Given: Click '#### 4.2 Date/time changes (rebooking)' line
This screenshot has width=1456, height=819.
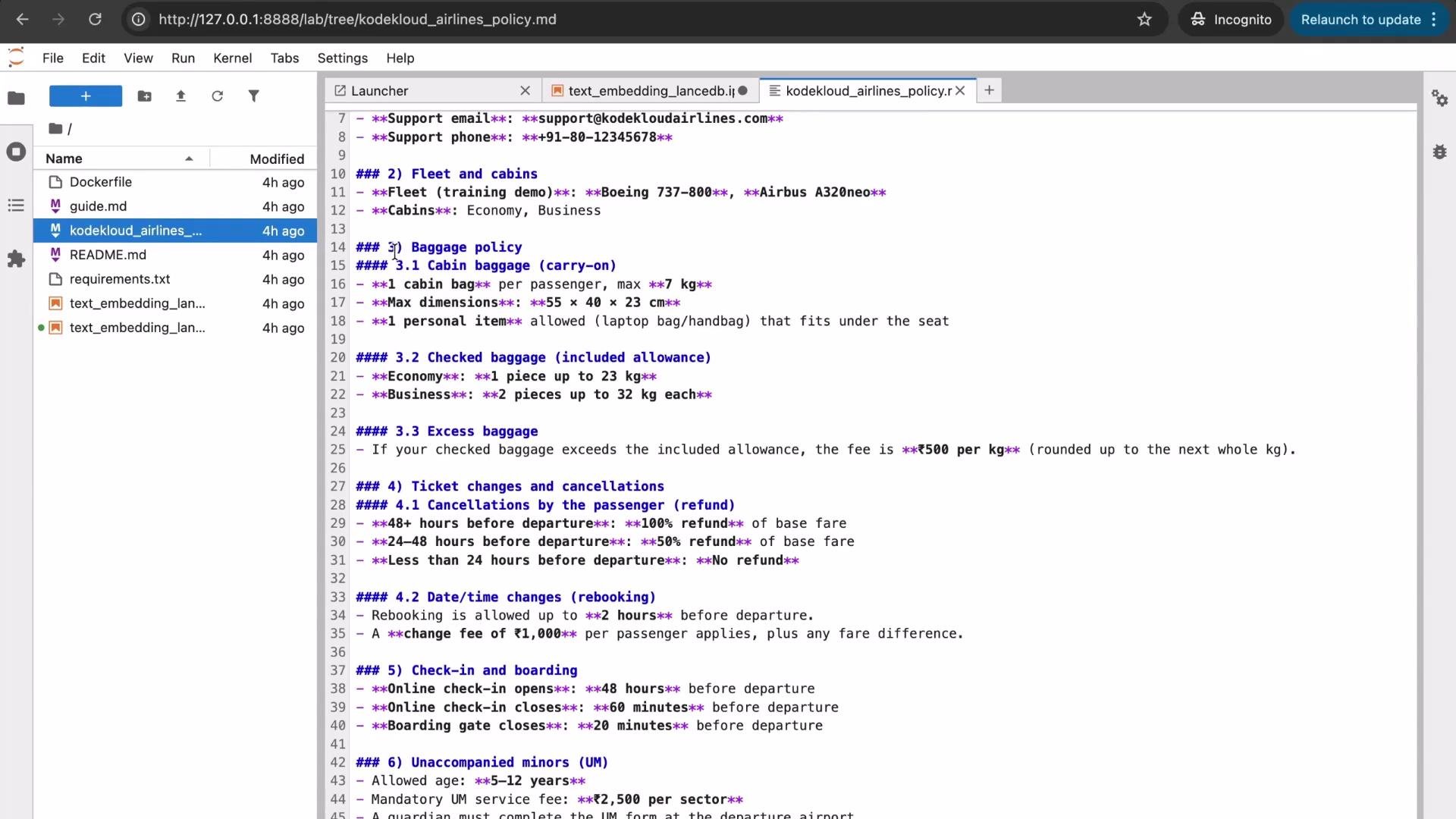Looking at the screenshot, I should point(506,597).
